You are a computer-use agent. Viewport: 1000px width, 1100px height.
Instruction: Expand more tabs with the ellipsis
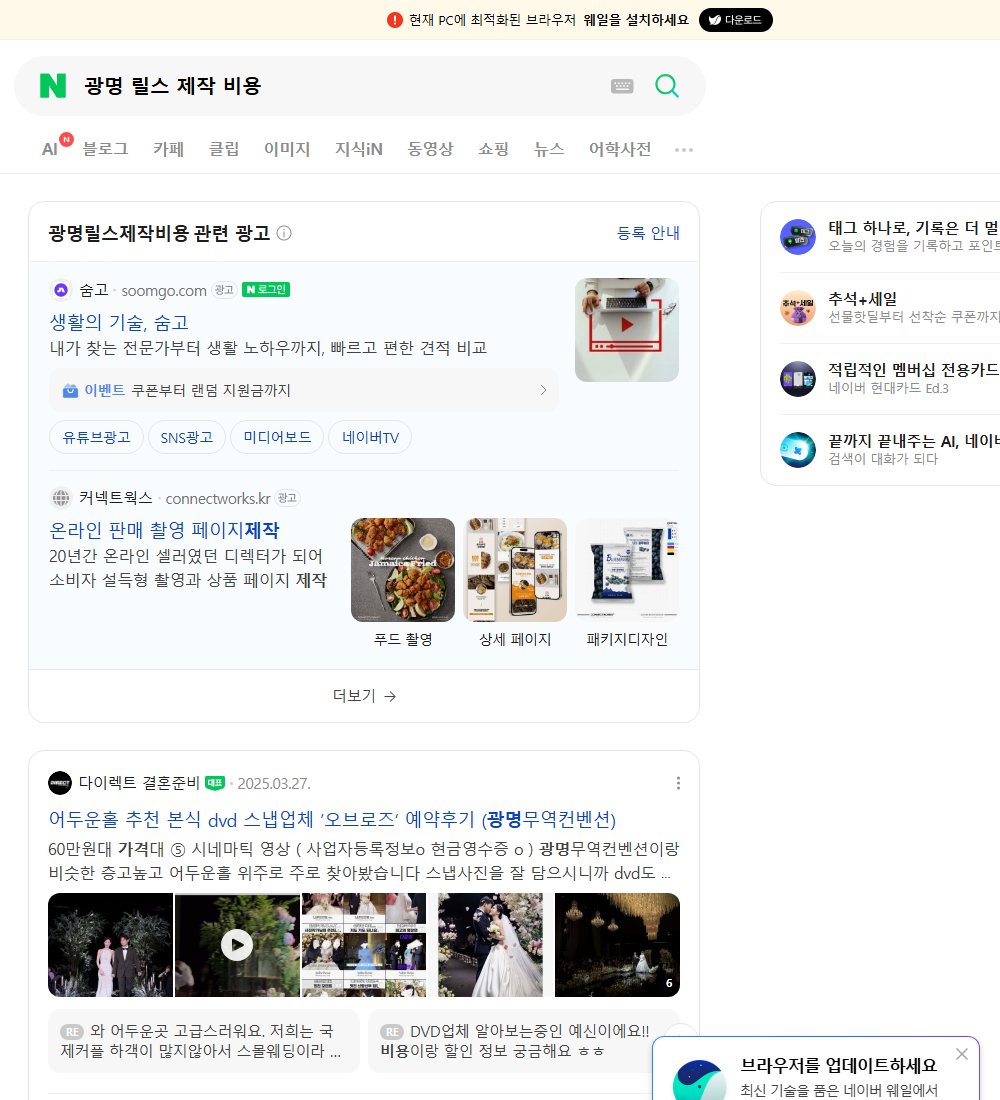(x=684, y=149)
